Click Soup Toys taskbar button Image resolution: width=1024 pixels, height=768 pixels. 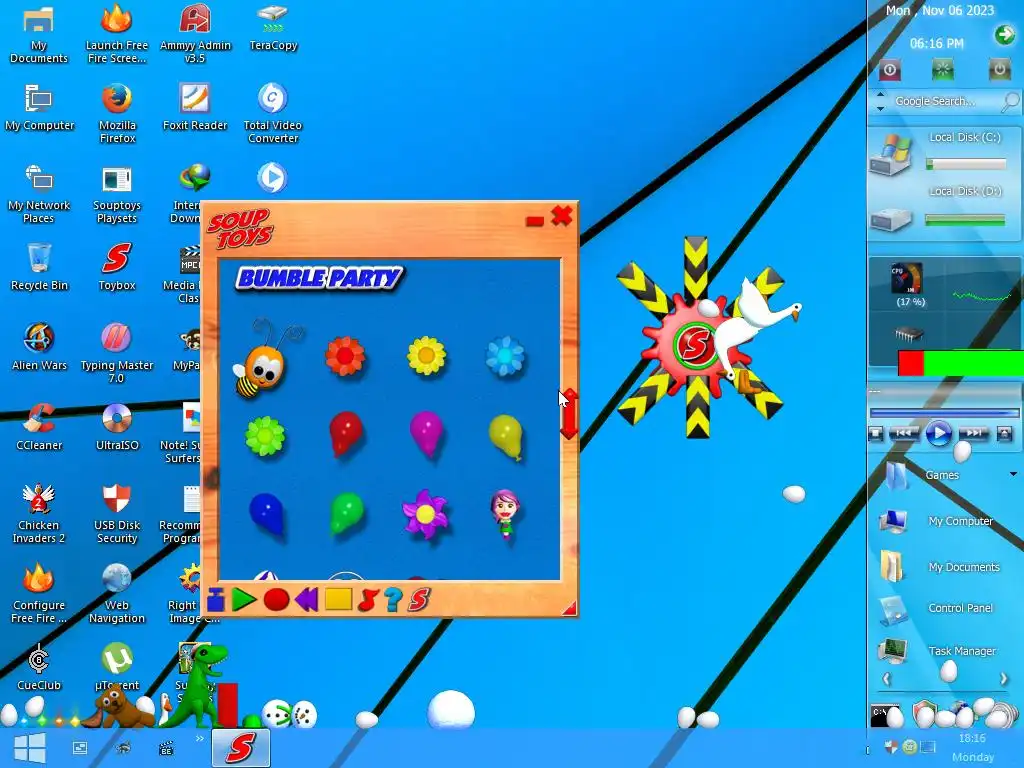point(240,748)
